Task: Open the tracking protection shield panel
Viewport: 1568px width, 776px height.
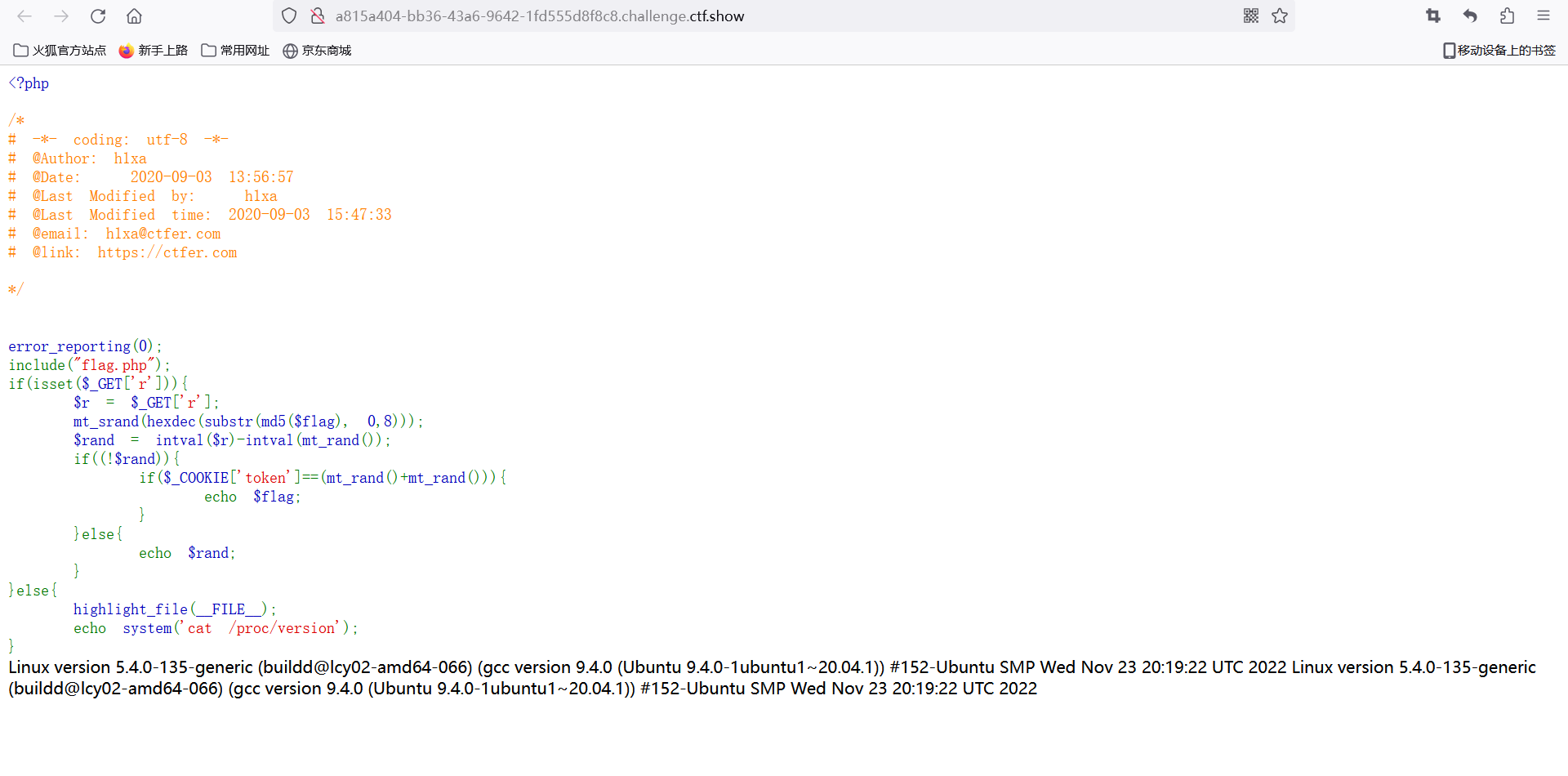Action: coord(289,16)
